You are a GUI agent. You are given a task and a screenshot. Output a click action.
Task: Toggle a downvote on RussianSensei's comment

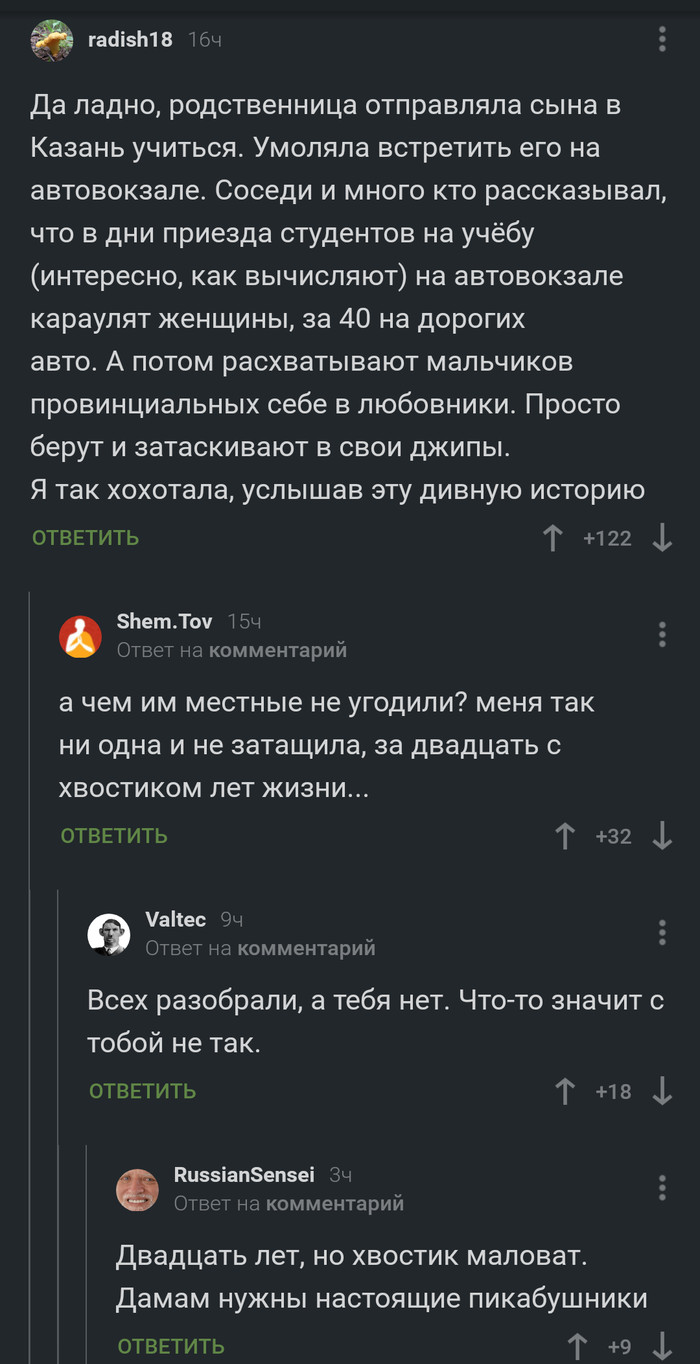click(x=661, y=1345)
